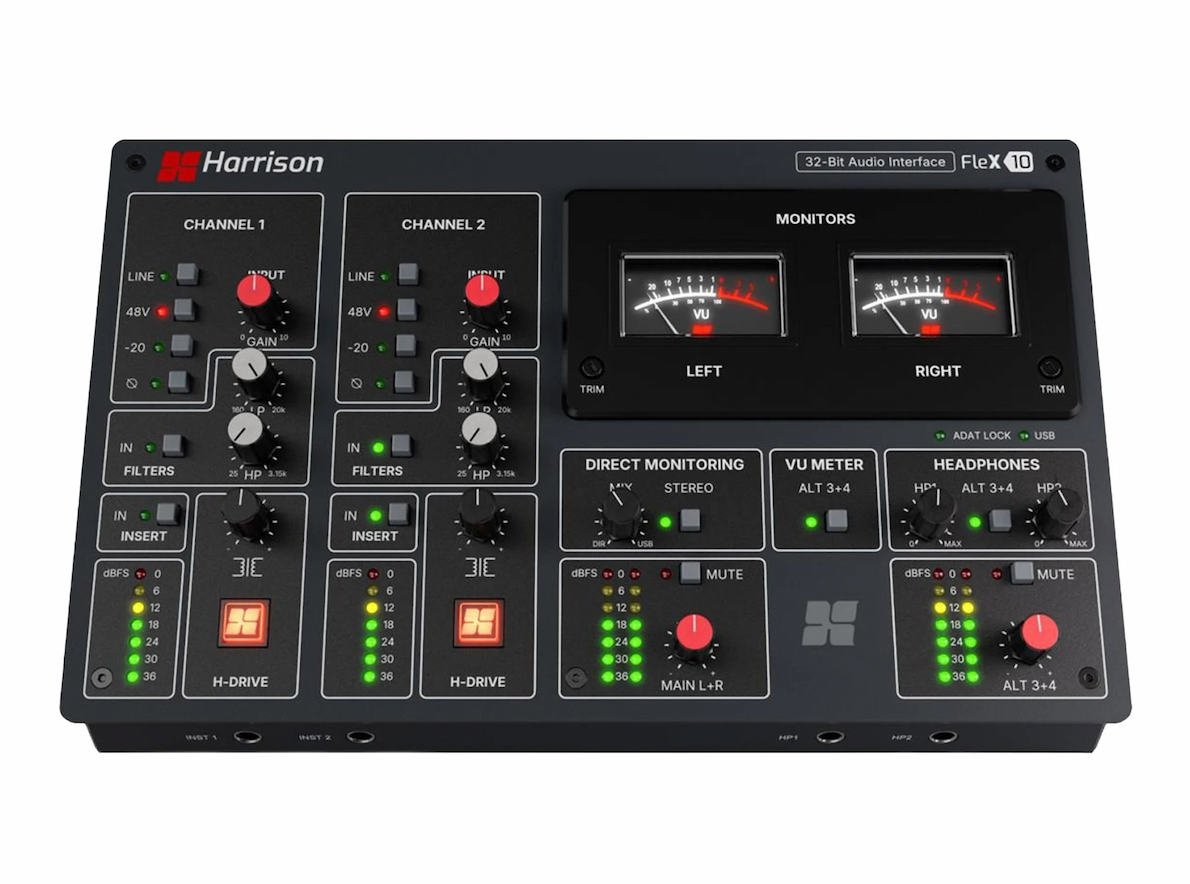Click the MONITORS heading

click(x=815, y=219)
